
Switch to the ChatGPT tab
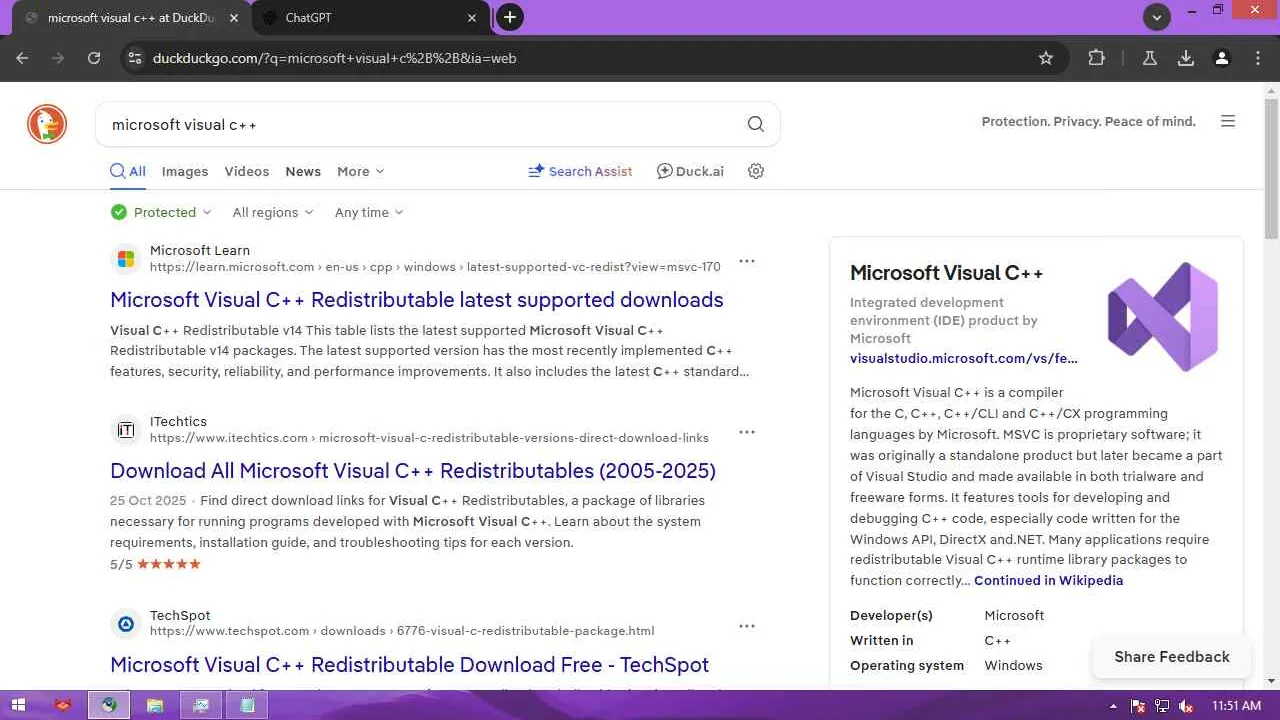(370, 18)
